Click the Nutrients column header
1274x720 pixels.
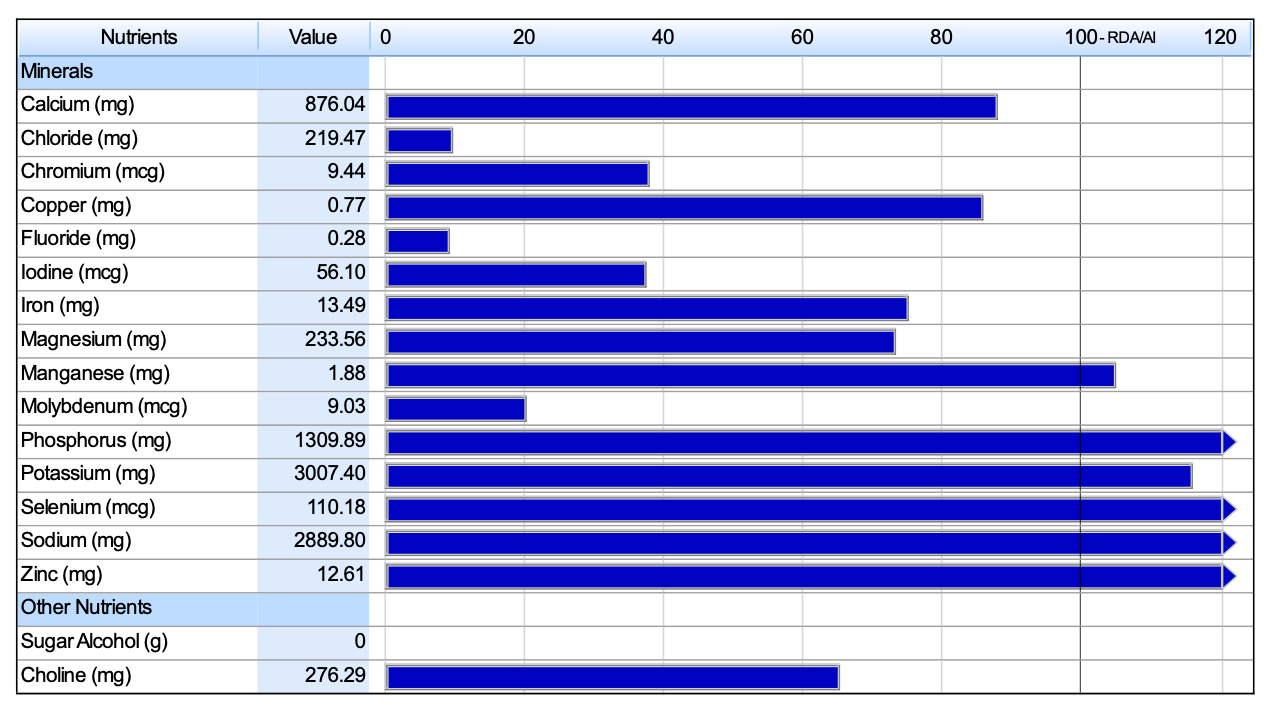(138, 37)
